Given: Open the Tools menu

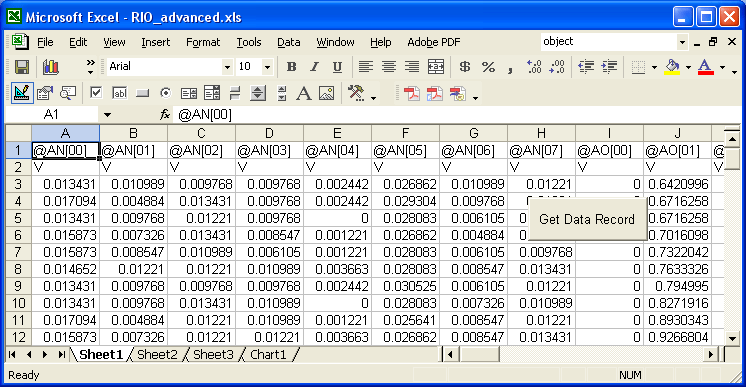Looking at the screenshot, I should 249,42.
